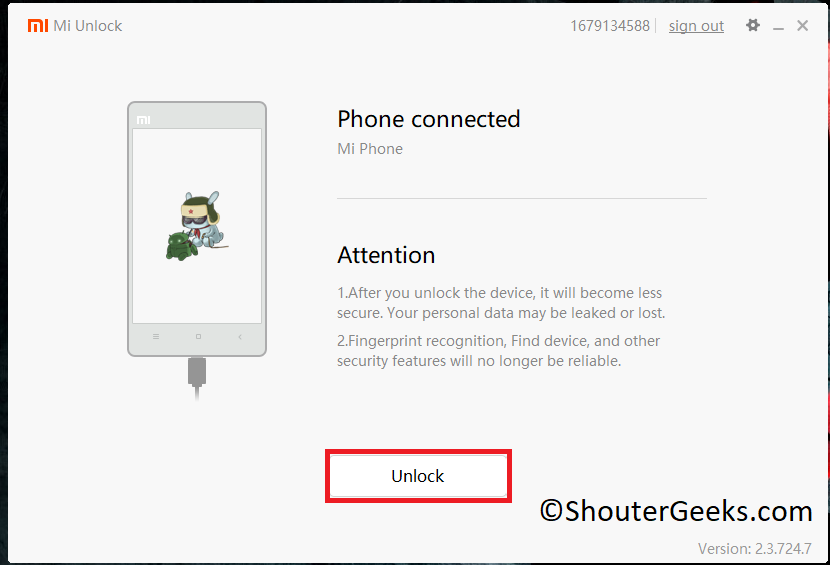
Task: Click the fingerprint recognition warning text
Action: 499,351
